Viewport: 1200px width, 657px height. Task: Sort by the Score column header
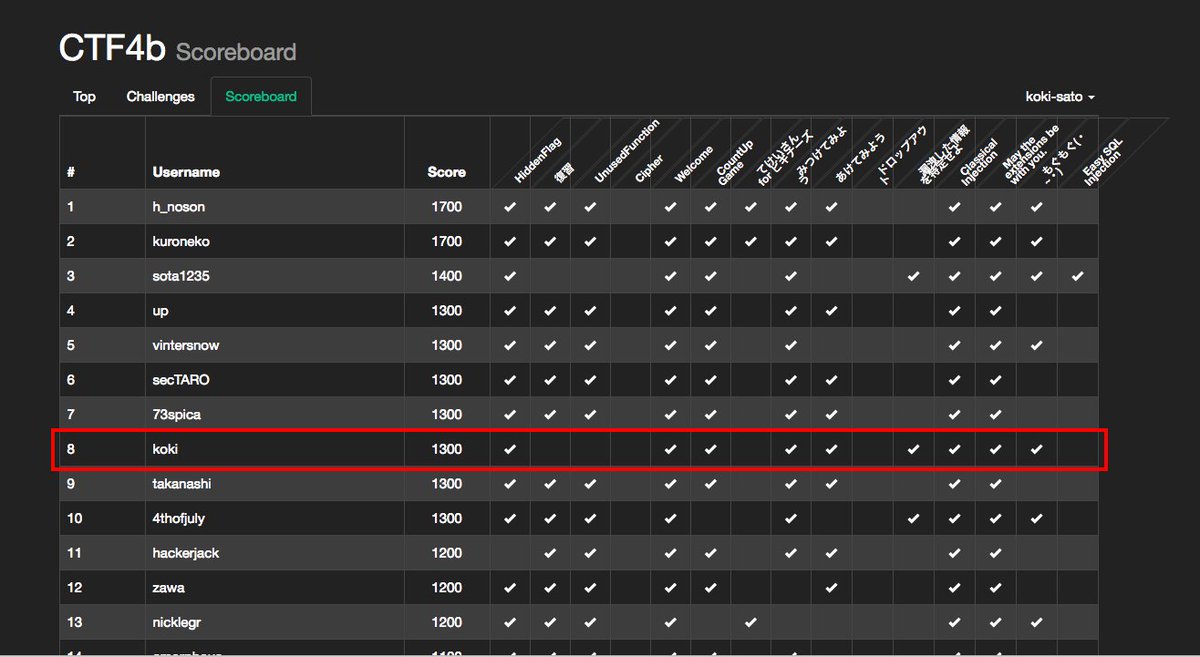pos(446,172)
